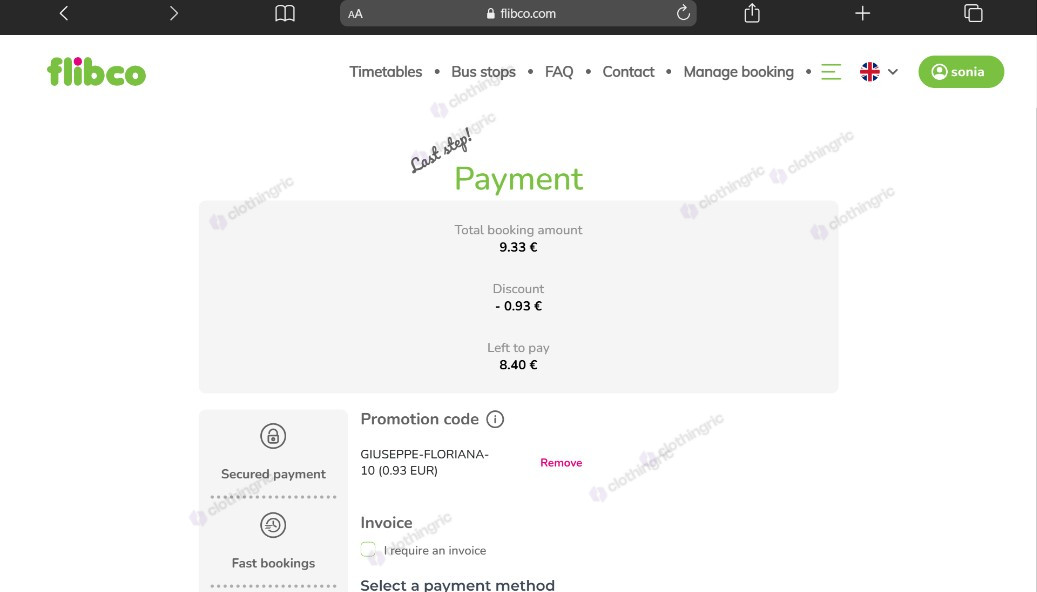Check the I require an invoice box
Image resolution: width=1037 pixels, height=592 pixels.
(x=368, y=549)
